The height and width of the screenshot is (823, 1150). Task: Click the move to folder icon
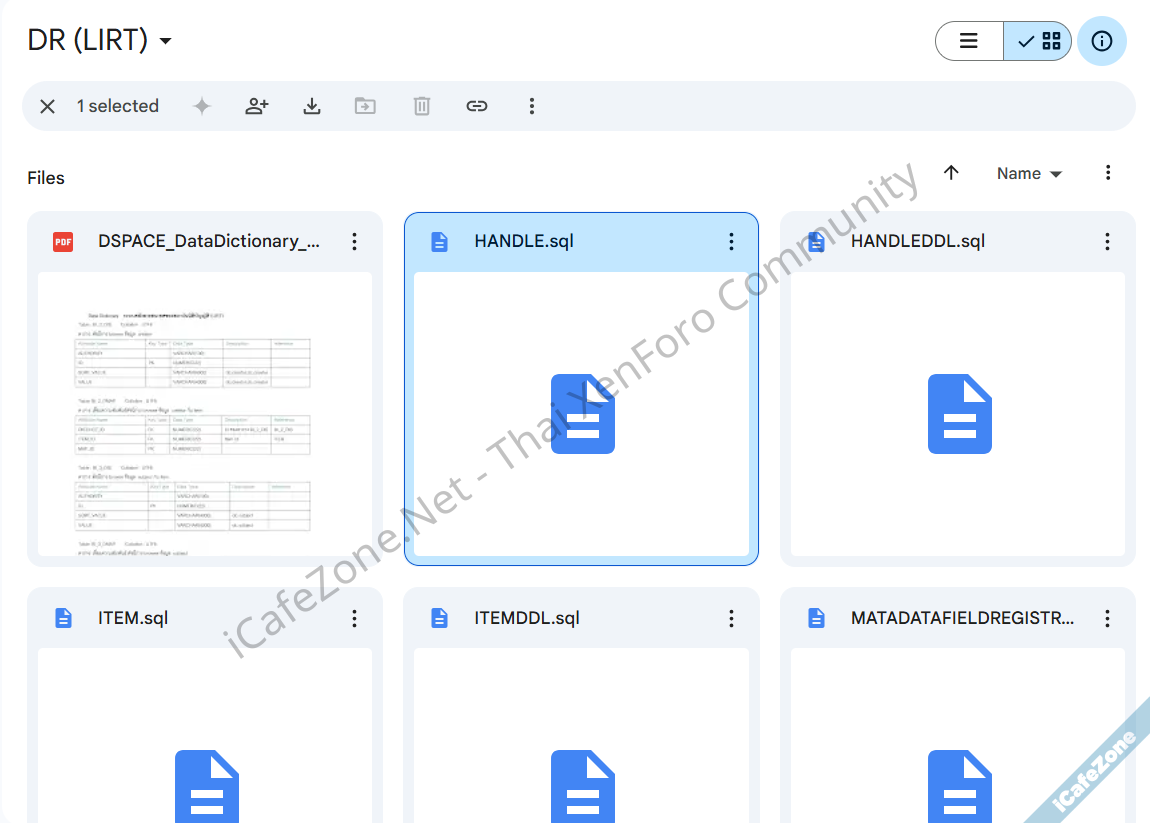[x=366, y=106]
